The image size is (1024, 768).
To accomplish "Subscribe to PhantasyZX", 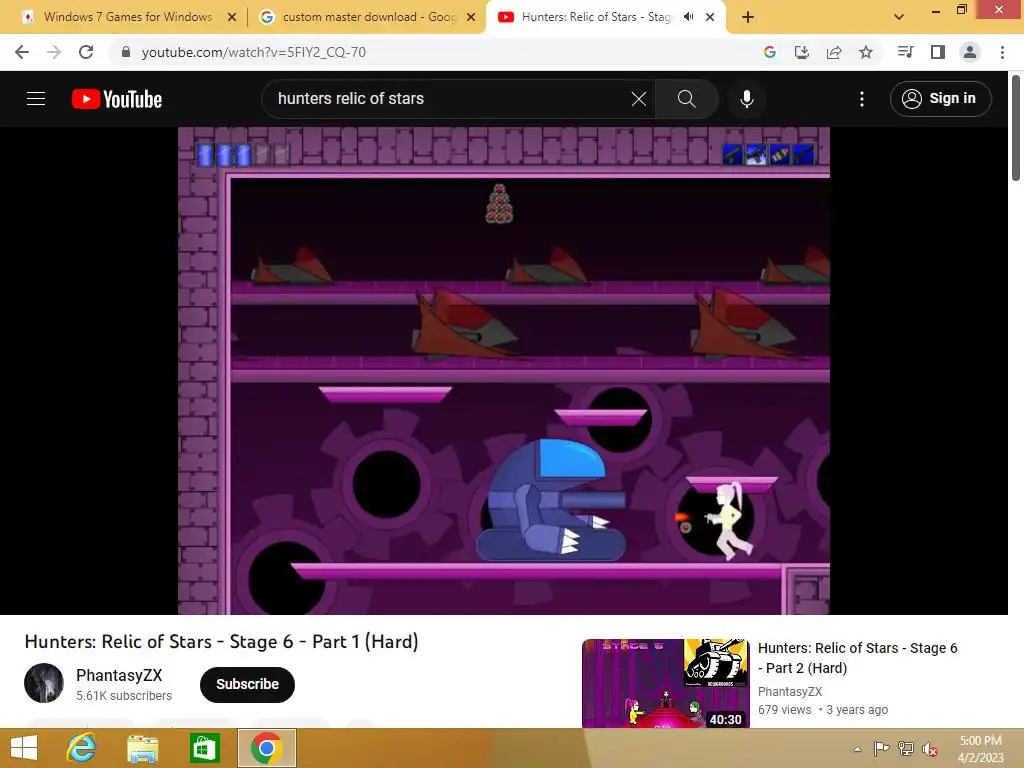I will click(x=248, y=684).
